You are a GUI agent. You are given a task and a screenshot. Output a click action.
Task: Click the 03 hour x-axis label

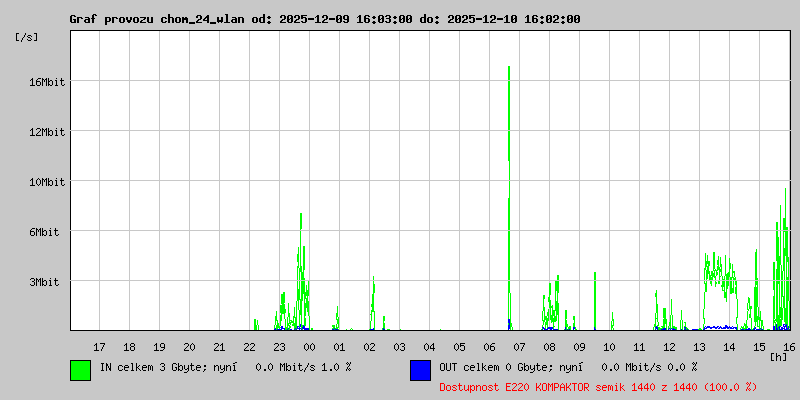click(x=399, y=347)
